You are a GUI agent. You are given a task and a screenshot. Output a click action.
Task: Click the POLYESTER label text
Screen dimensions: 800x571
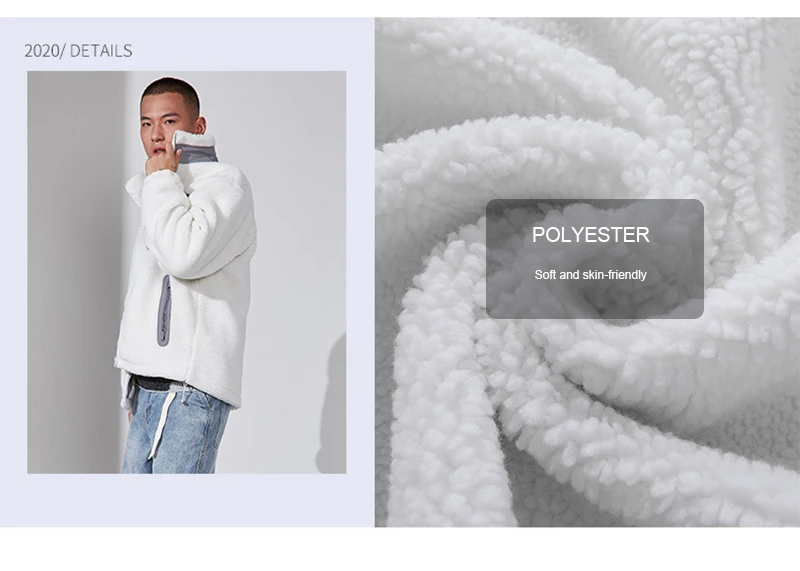pos(591,235)
